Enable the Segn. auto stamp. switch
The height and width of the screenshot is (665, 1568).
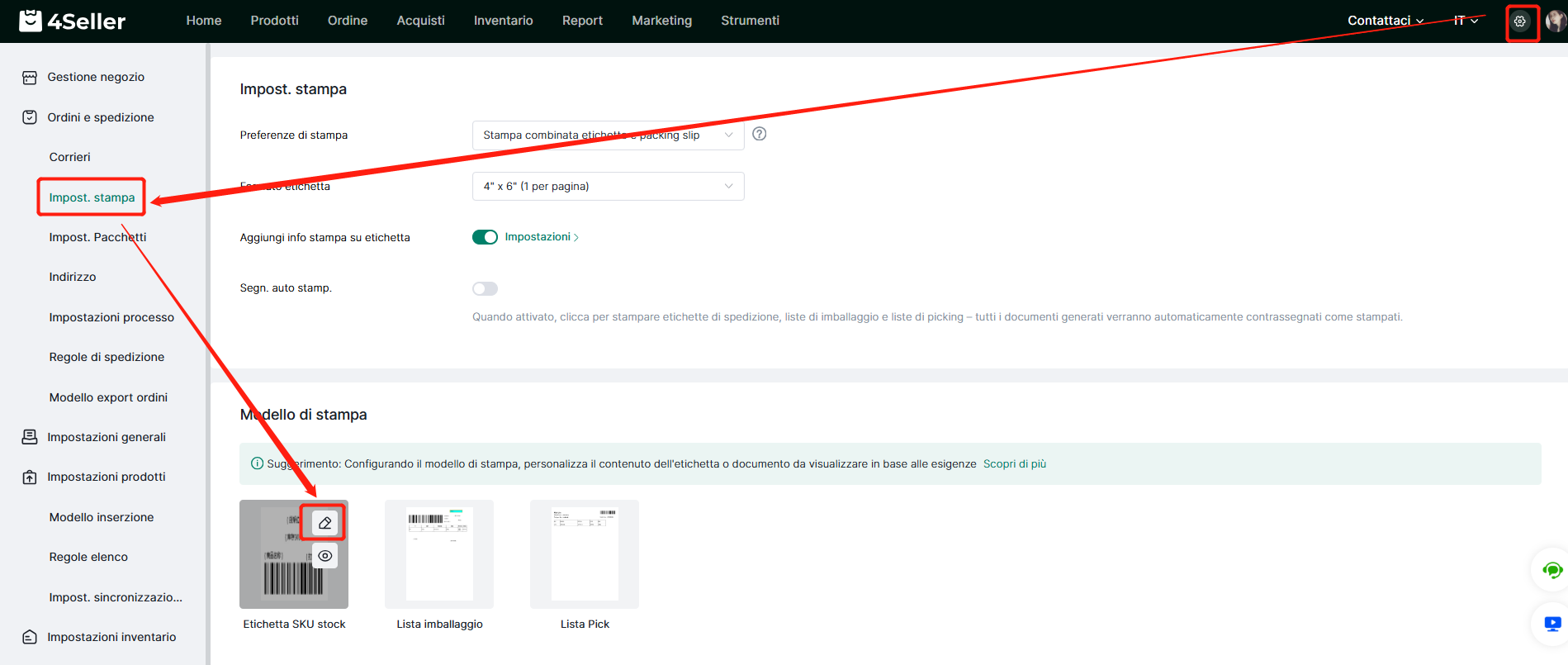(485, 288)
